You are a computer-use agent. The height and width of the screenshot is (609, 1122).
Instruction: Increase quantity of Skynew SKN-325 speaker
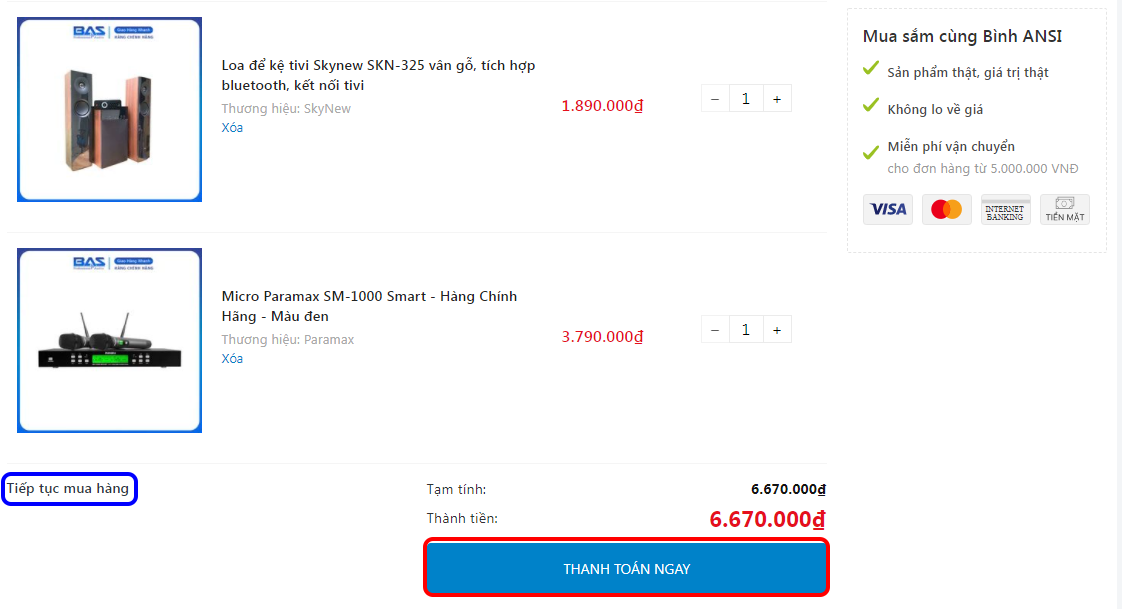pyautogui.click(x=777, y=98)
